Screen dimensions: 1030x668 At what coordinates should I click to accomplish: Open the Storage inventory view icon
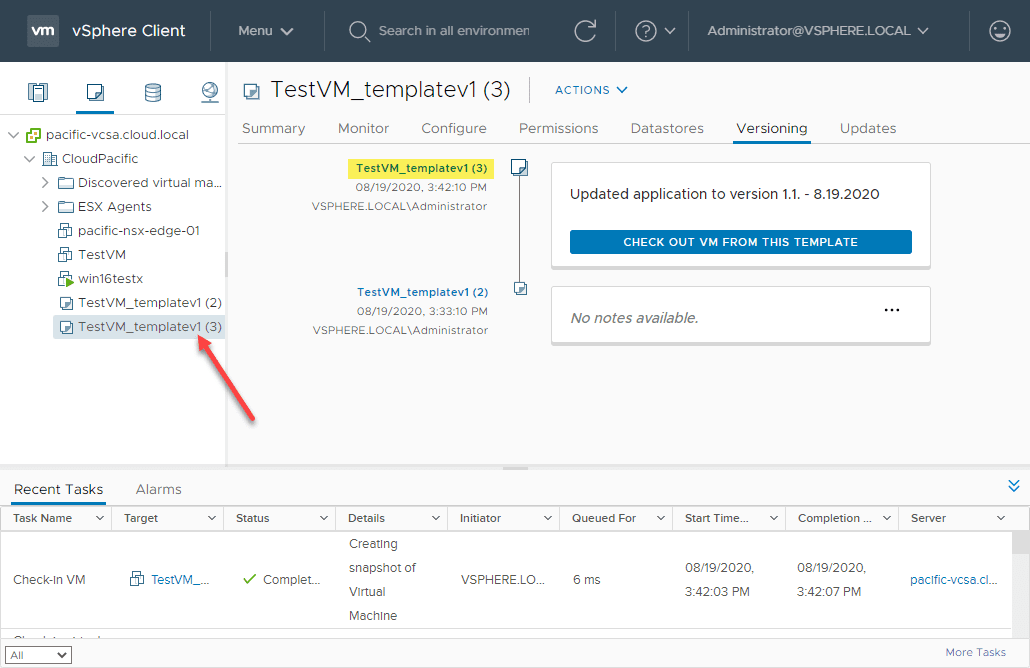pos(152,93)
